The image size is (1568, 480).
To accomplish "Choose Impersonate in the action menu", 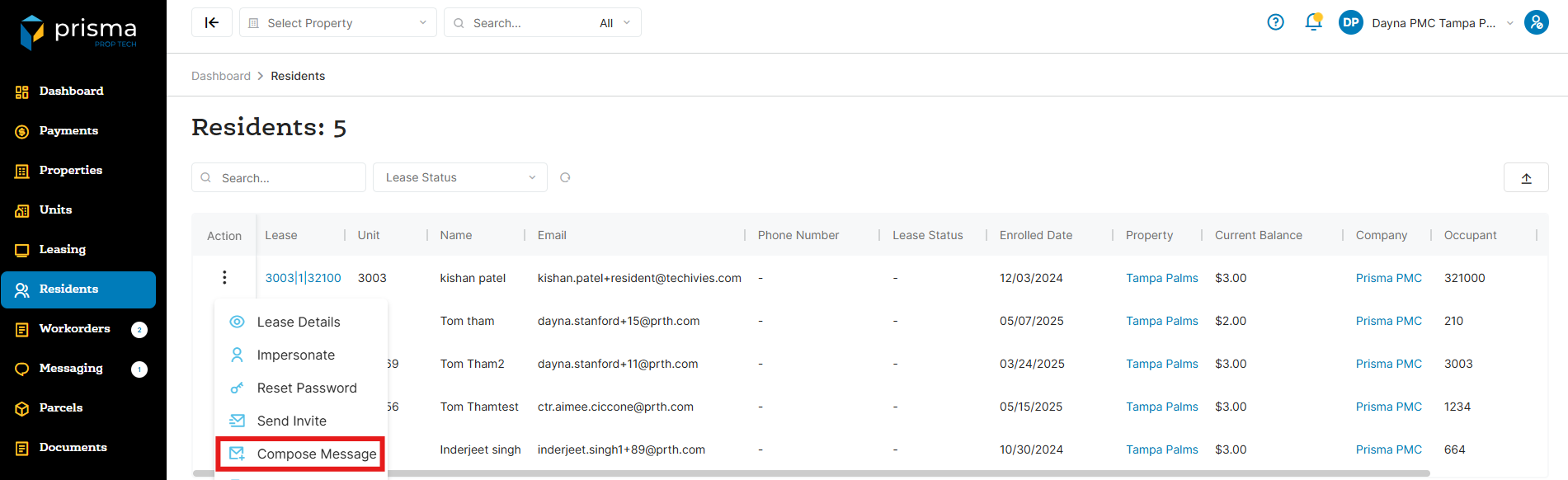I will coord(295,355).
